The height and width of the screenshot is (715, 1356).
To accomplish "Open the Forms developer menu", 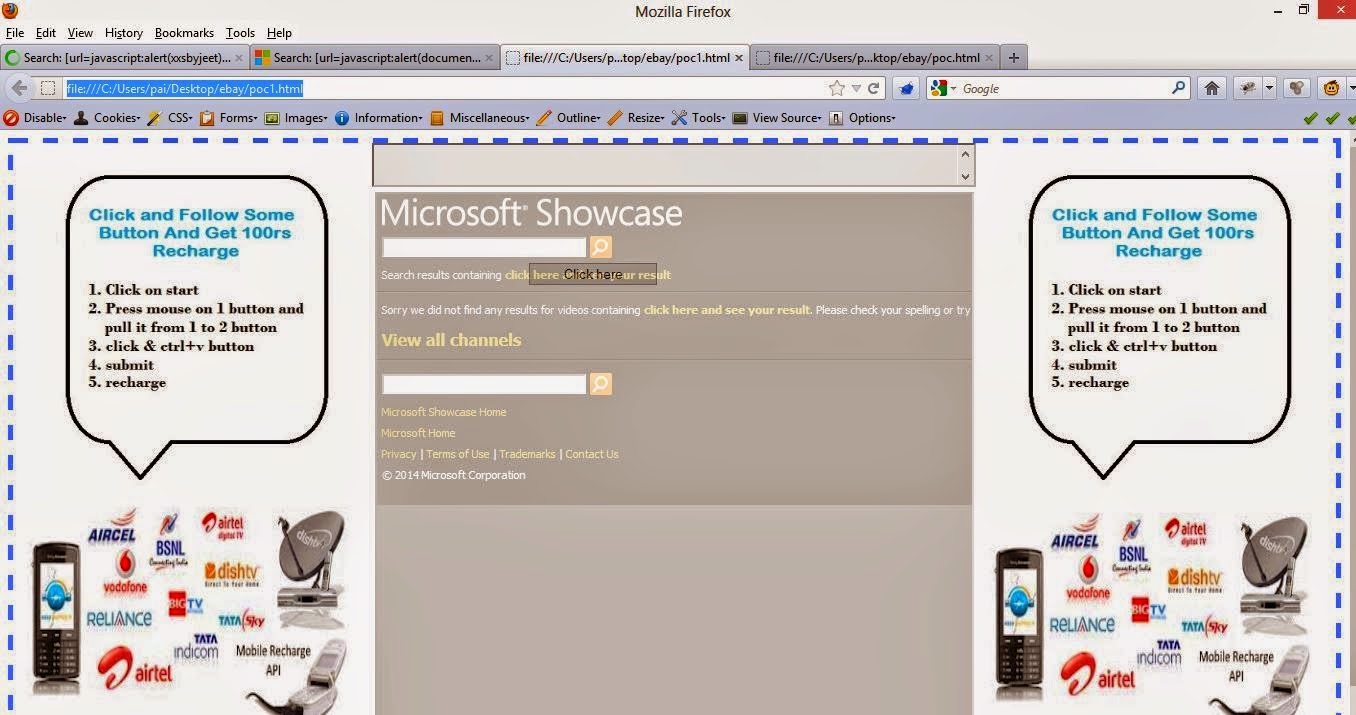I will 229,118.
